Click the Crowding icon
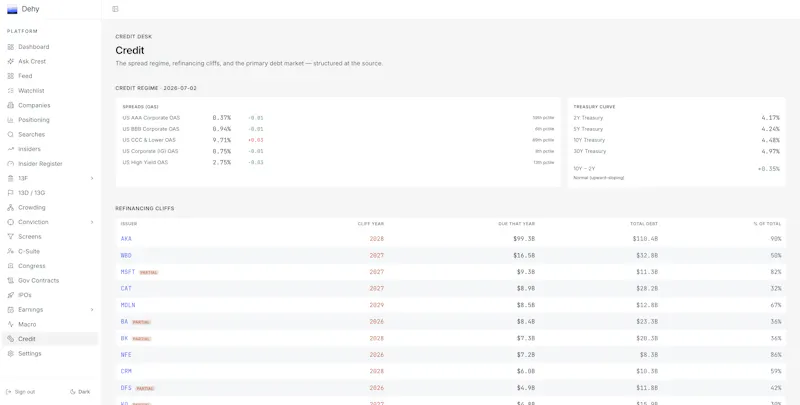The width and height of the screenshot is (800, 405). click(10, 208)
